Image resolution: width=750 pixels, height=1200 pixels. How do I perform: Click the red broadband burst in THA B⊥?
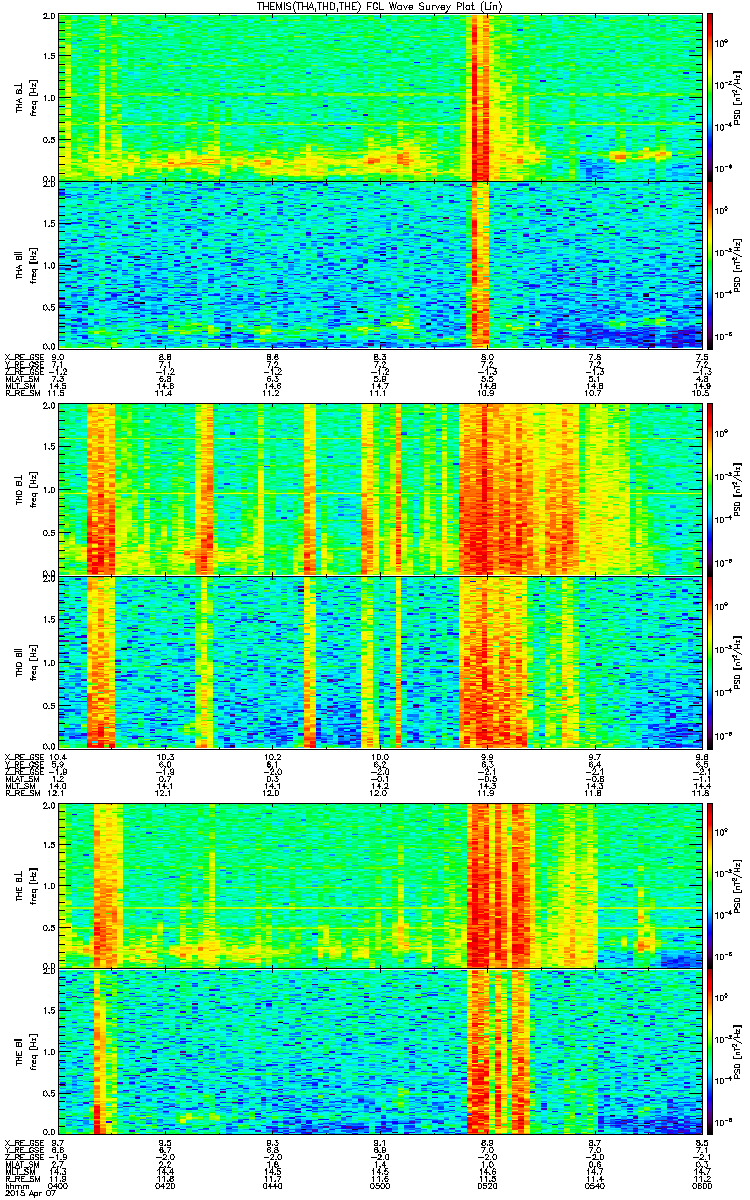pos(481,96)
